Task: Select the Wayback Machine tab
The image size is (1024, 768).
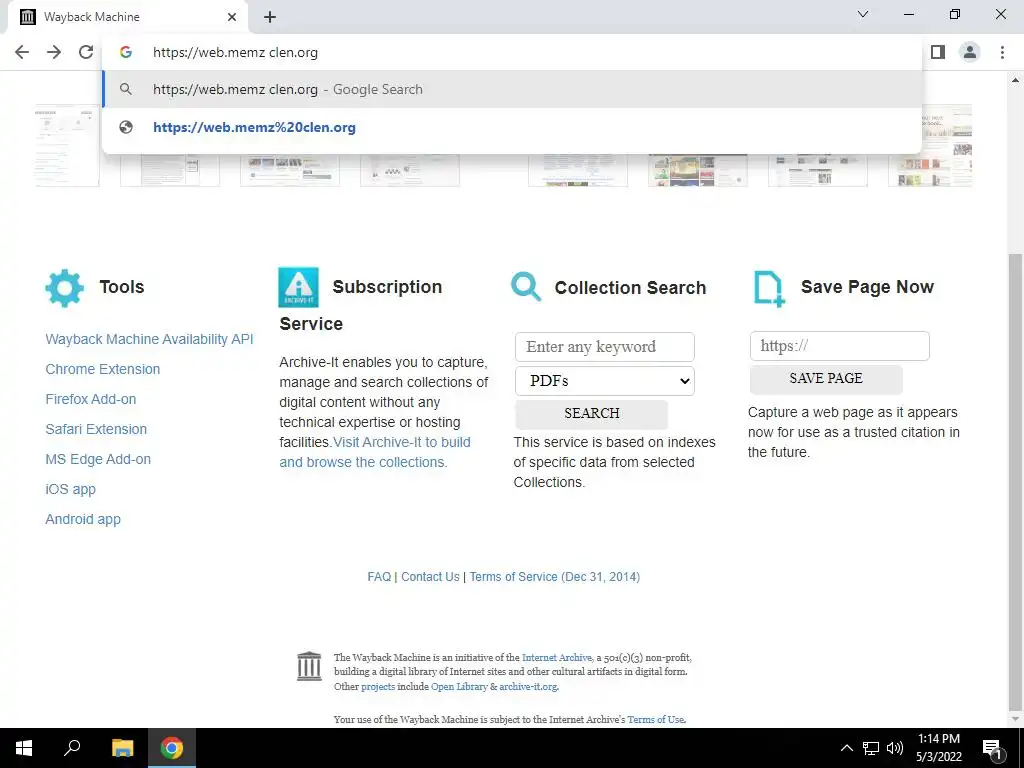Action: tap(127, 17)
